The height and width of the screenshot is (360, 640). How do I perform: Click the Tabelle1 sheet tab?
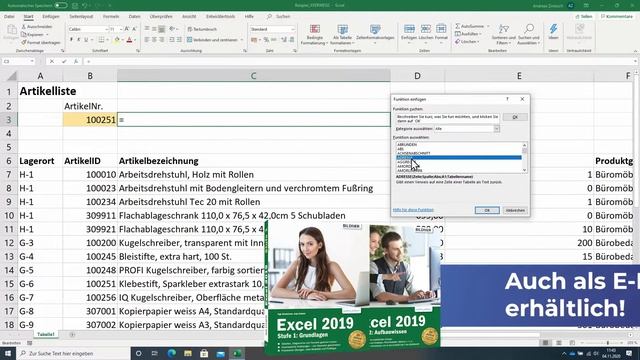click(46, 334)
